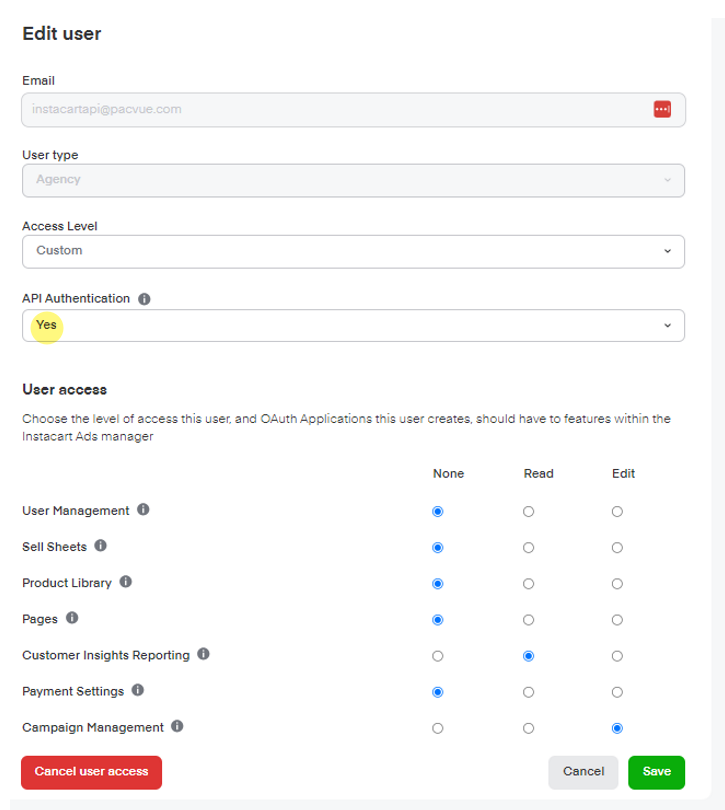Set User Management to Read
This screenshot has width=725, height=810.
(528, 512)
